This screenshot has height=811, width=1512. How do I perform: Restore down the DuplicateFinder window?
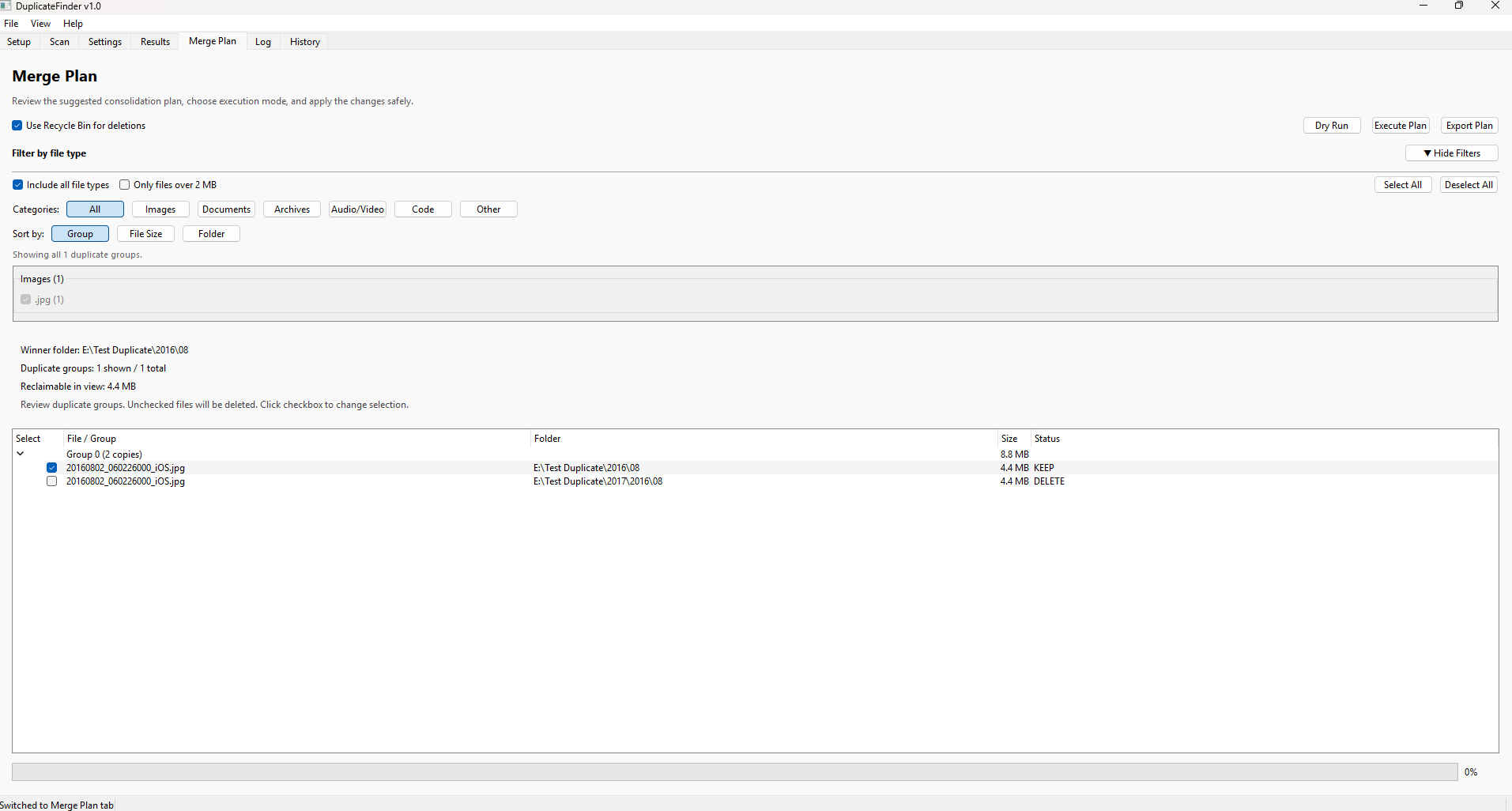1459,6
